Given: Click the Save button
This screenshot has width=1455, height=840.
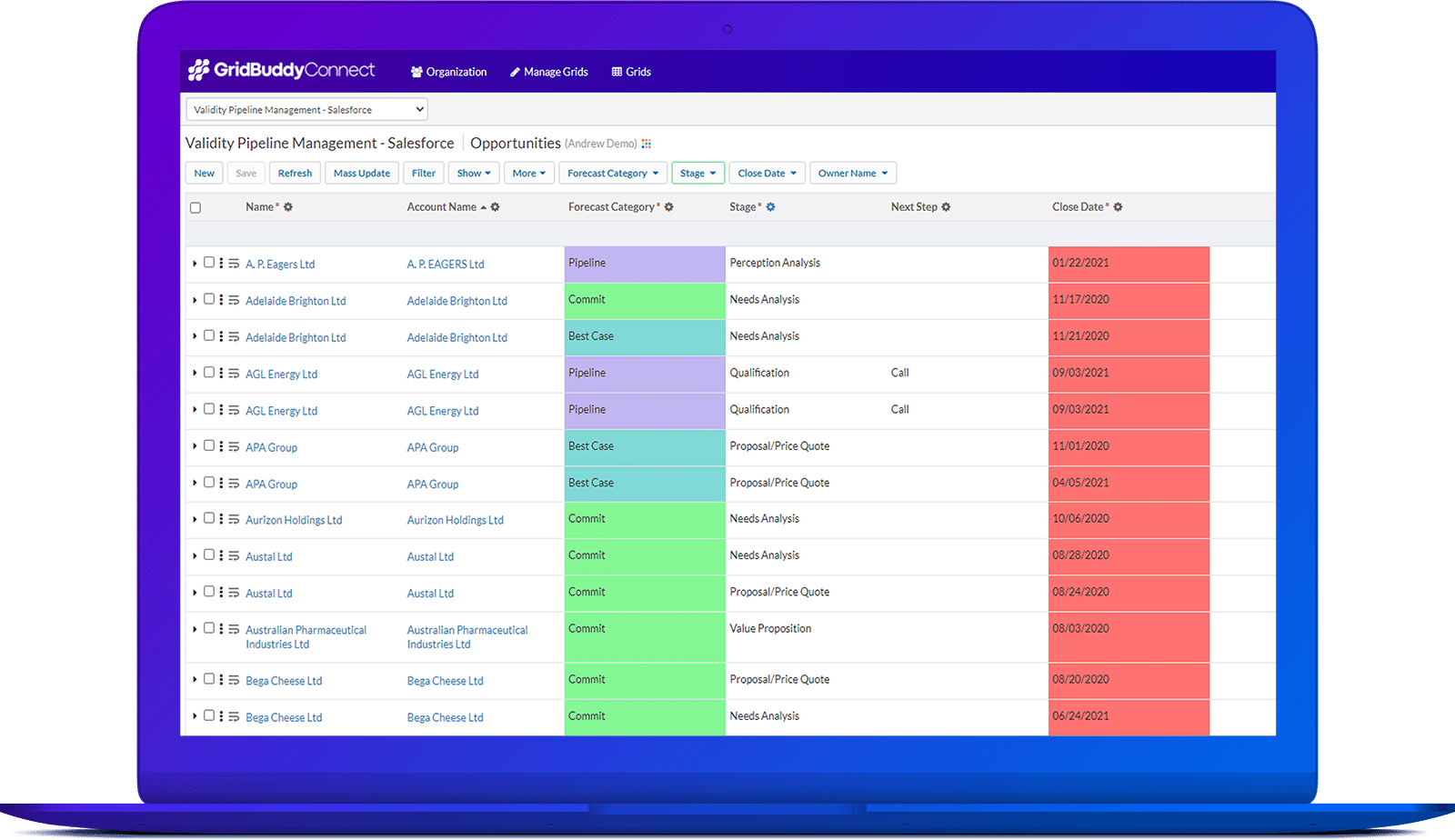Looking at the screenshot, I should point(246,173).
